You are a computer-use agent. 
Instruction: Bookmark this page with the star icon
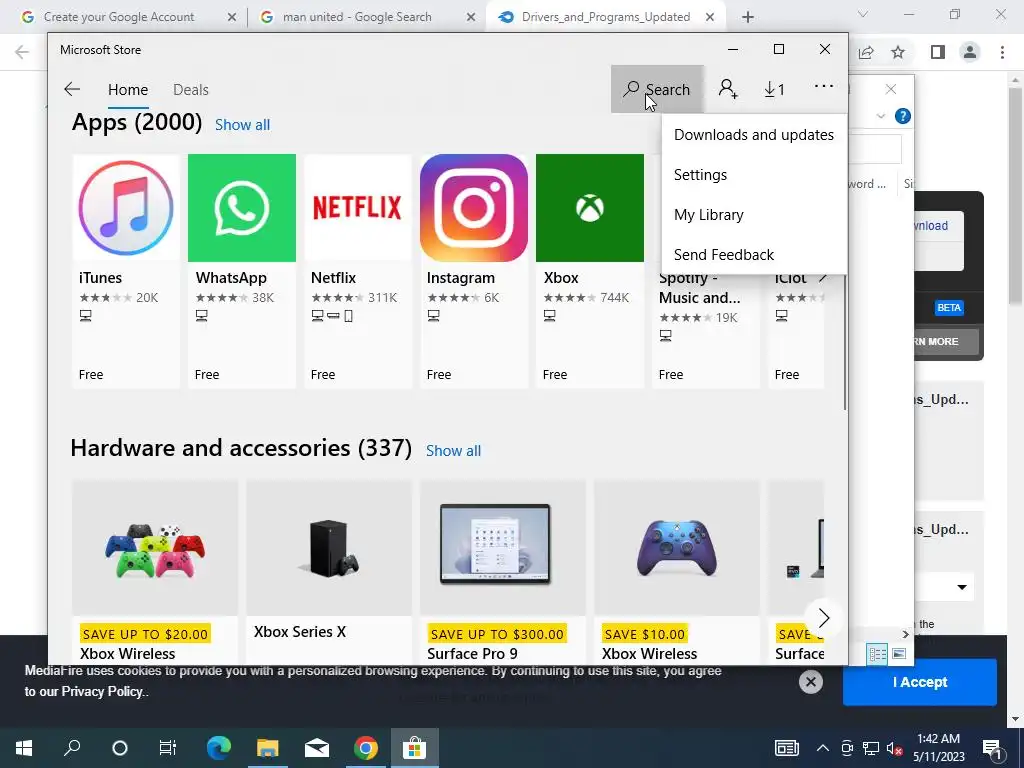(x=898, y=52)
